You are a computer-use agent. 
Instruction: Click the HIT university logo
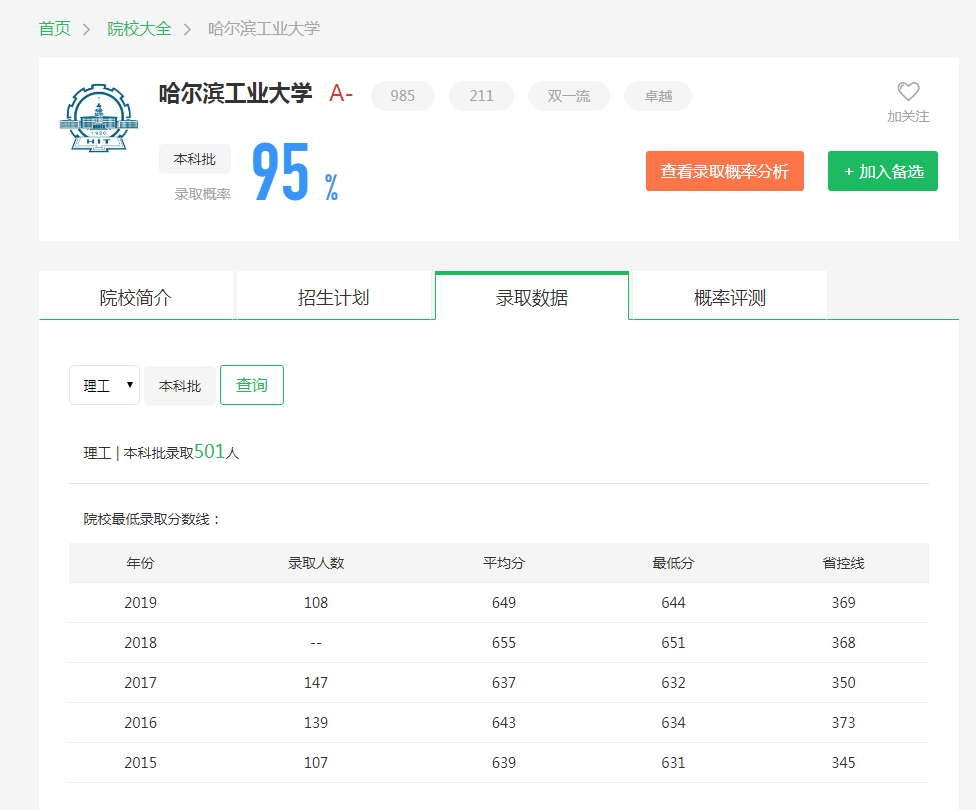99,118
